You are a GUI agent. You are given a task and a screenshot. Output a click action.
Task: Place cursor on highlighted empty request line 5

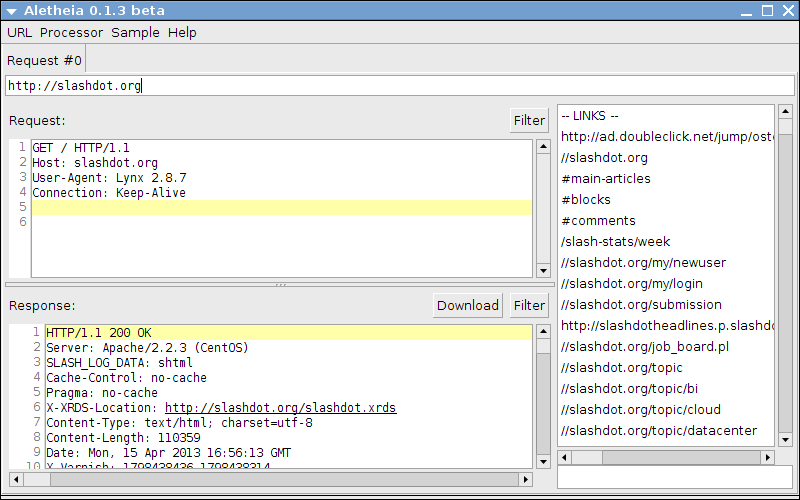[x=282, y=207]
